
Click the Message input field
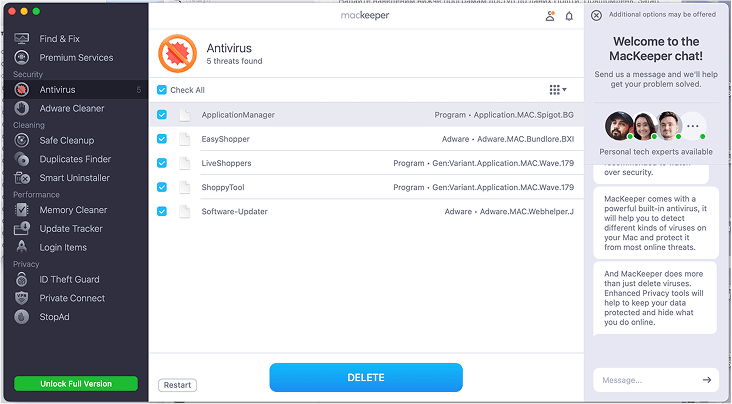649,380
